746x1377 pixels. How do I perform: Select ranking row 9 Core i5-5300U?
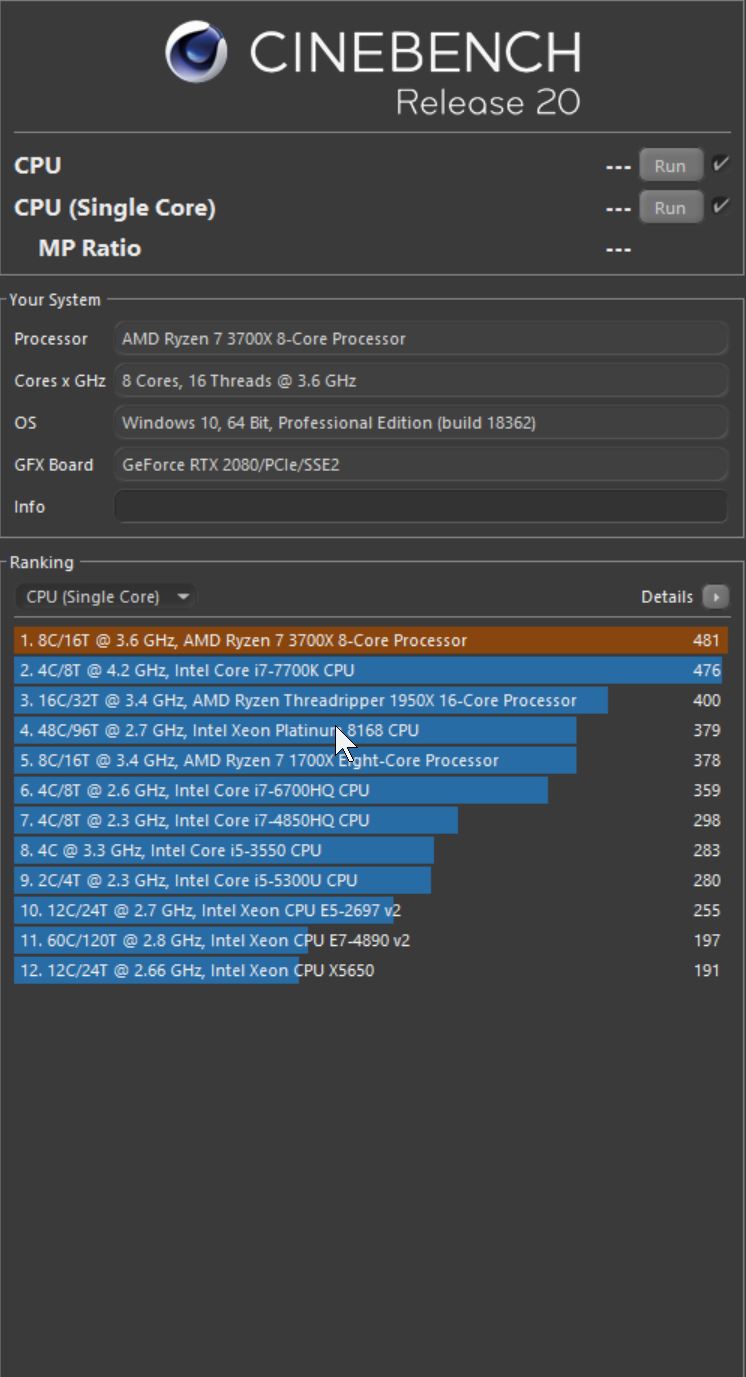(x=371, y=880)
